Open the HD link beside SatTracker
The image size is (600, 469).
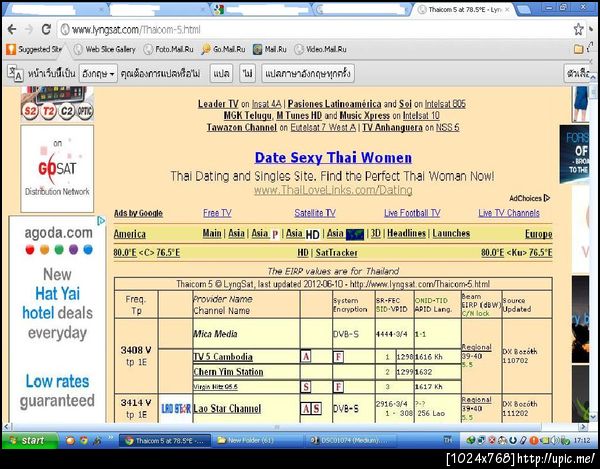(303, 253)
